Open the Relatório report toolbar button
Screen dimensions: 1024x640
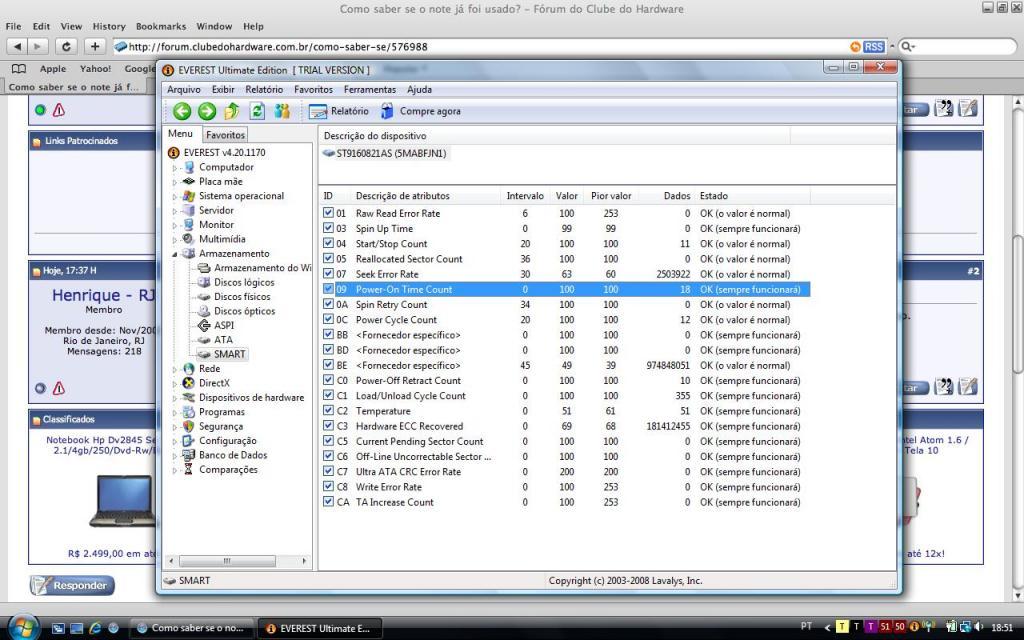pos(338,112)
